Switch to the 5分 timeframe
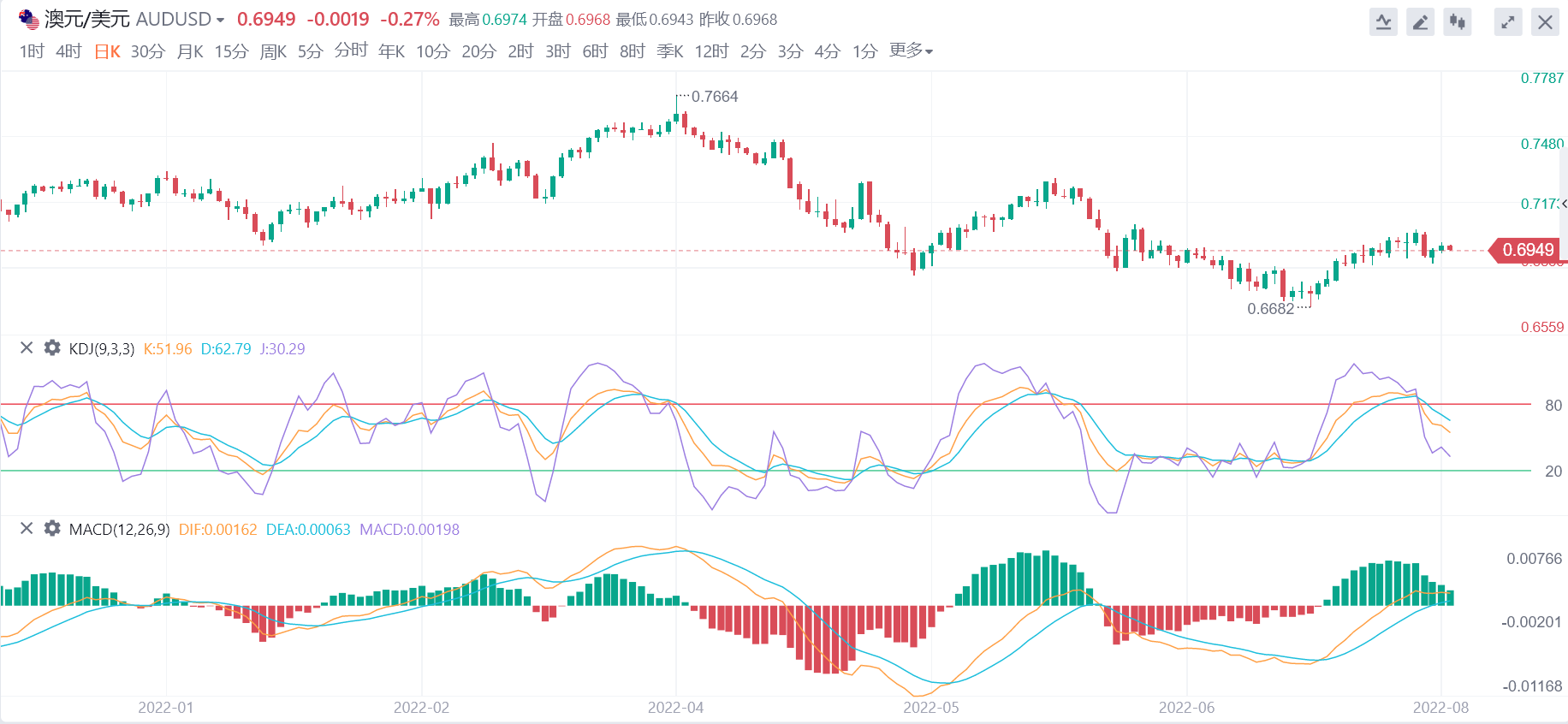 click(x=310, y=51)
